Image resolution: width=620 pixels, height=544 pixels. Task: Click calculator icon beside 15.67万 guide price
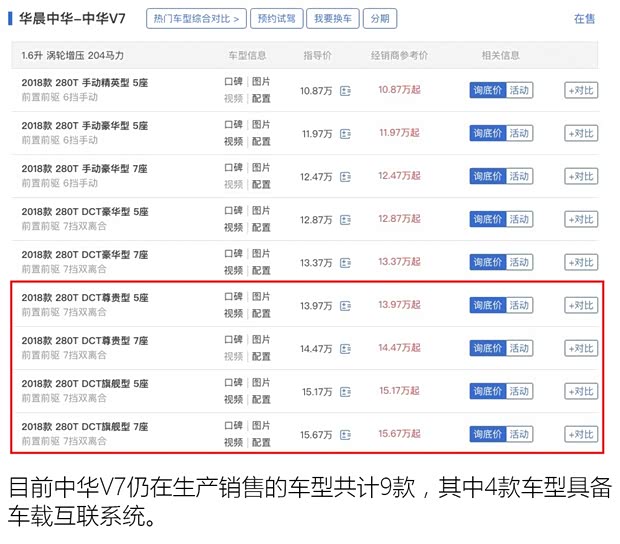point(346,435)
